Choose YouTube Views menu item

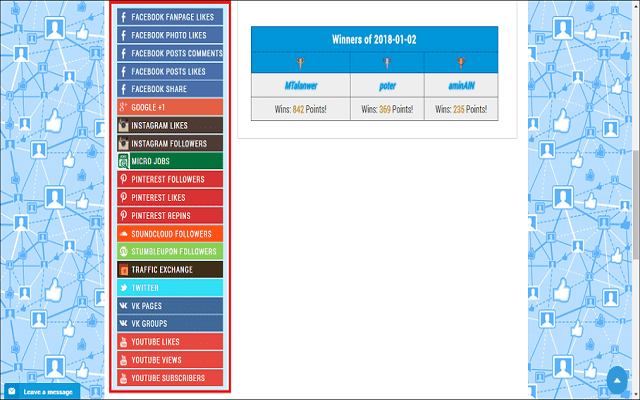click(169, 360)
